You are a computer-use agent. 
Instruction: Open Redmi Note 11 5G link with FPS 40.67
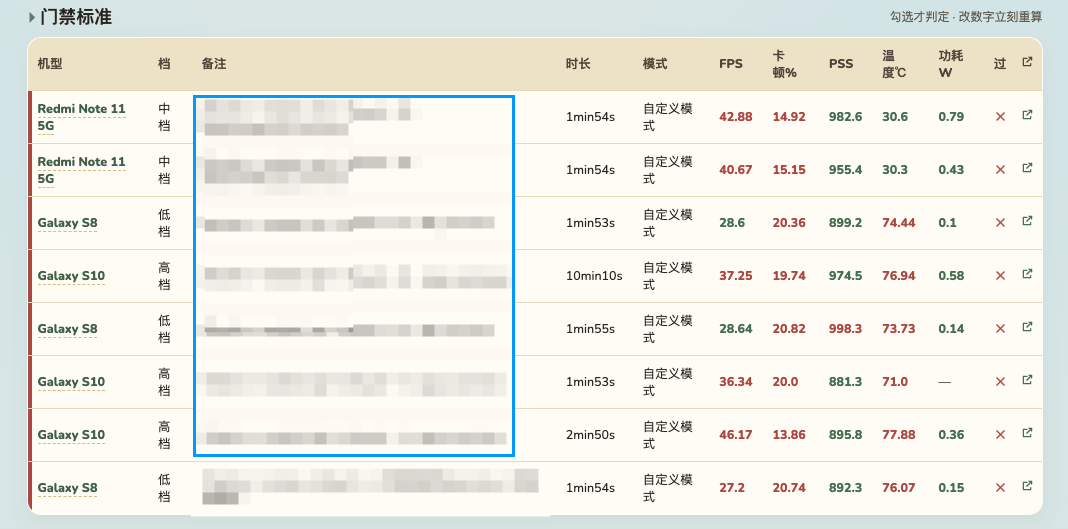[81, 170]
